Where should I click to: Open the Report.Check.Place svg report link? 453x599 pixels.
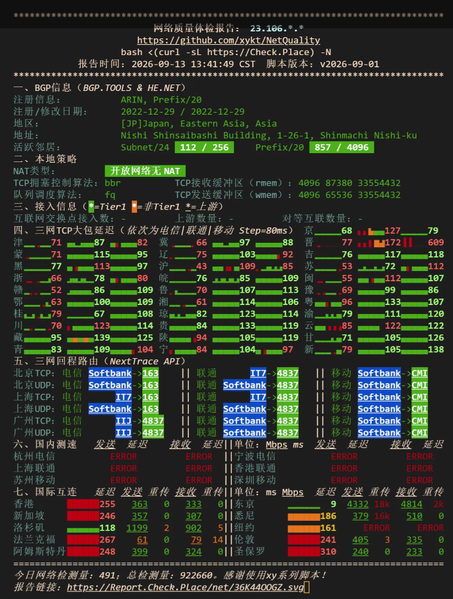pos(185,587)
